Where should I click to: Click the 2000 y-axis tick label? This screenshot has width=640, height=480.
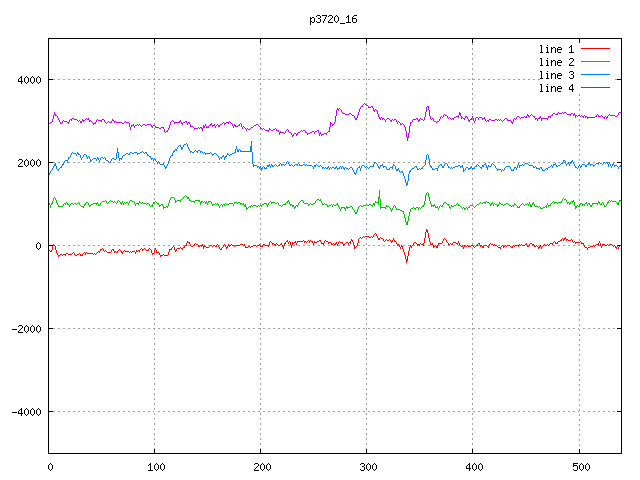coord(27,163)
